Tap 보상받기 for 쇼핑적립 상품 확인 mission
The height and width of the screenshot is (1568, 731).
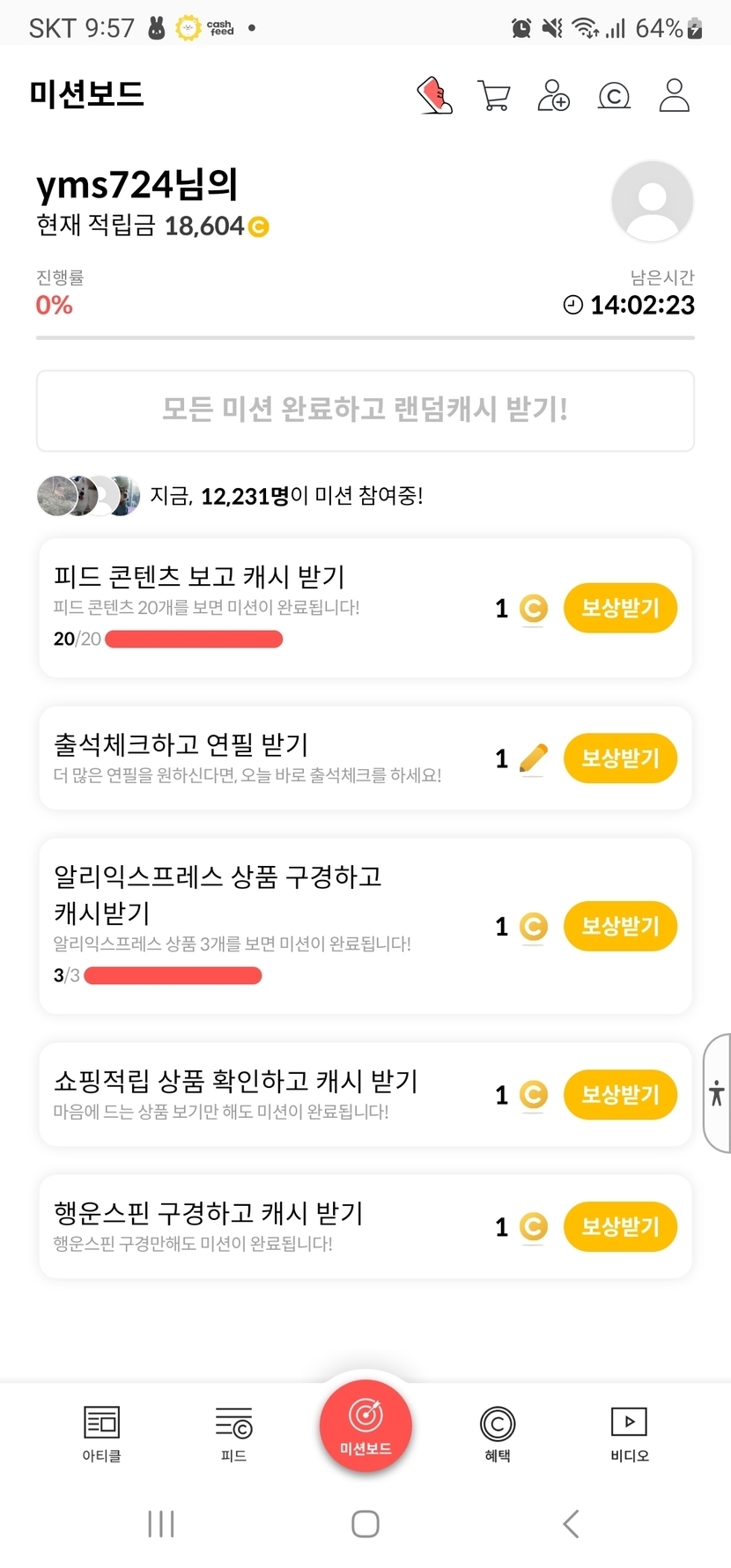tap(620, 1094)
